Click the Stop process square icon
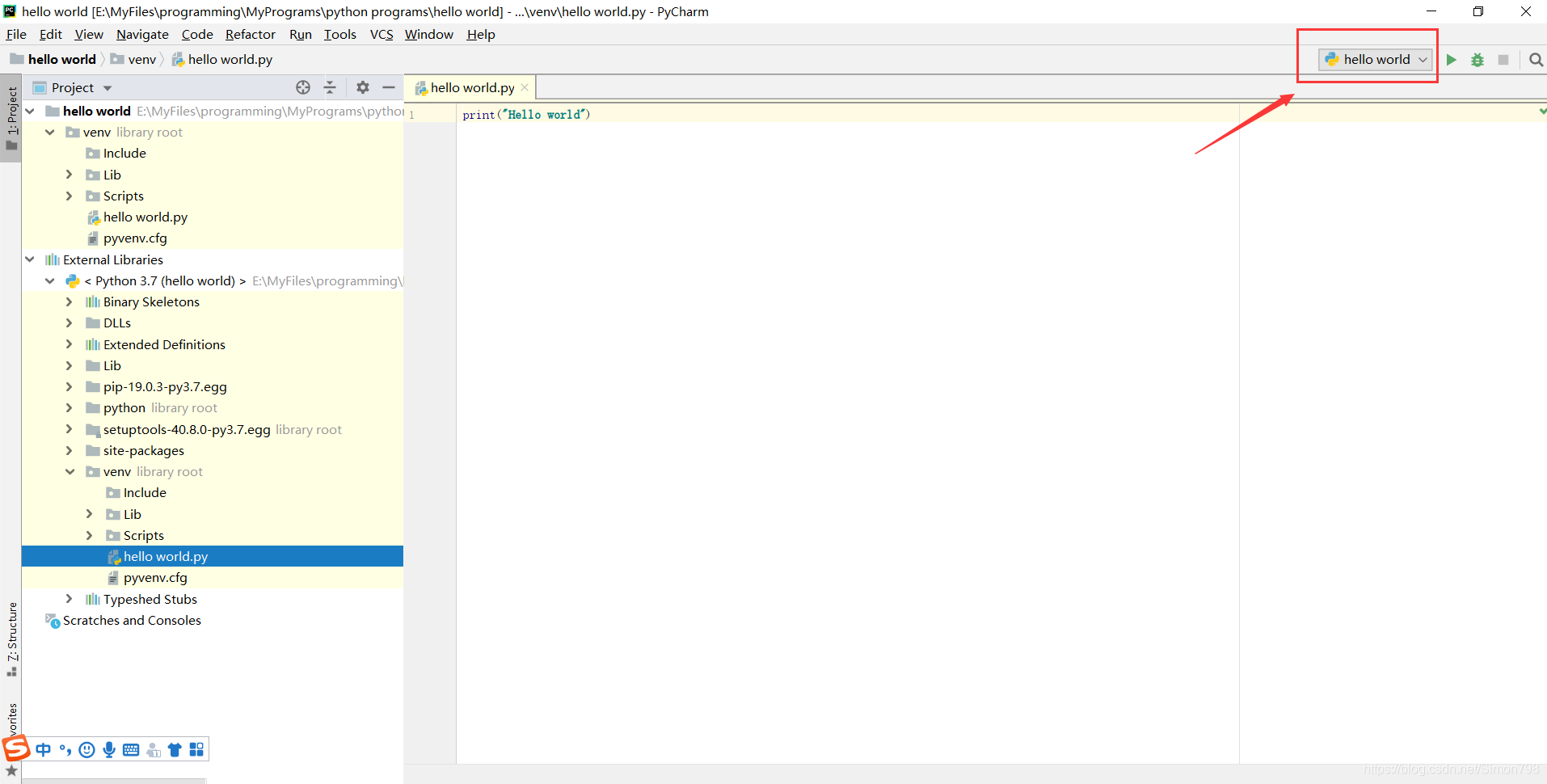 1503,60
